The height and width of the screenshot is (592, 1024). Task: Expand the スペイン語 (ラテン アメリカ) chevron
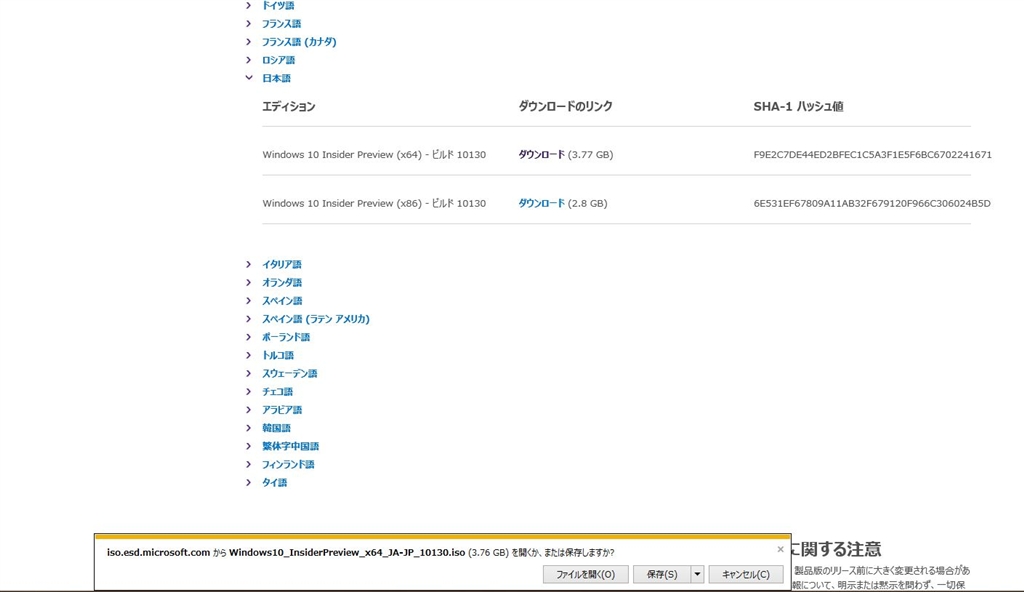[x=248, y=319]
